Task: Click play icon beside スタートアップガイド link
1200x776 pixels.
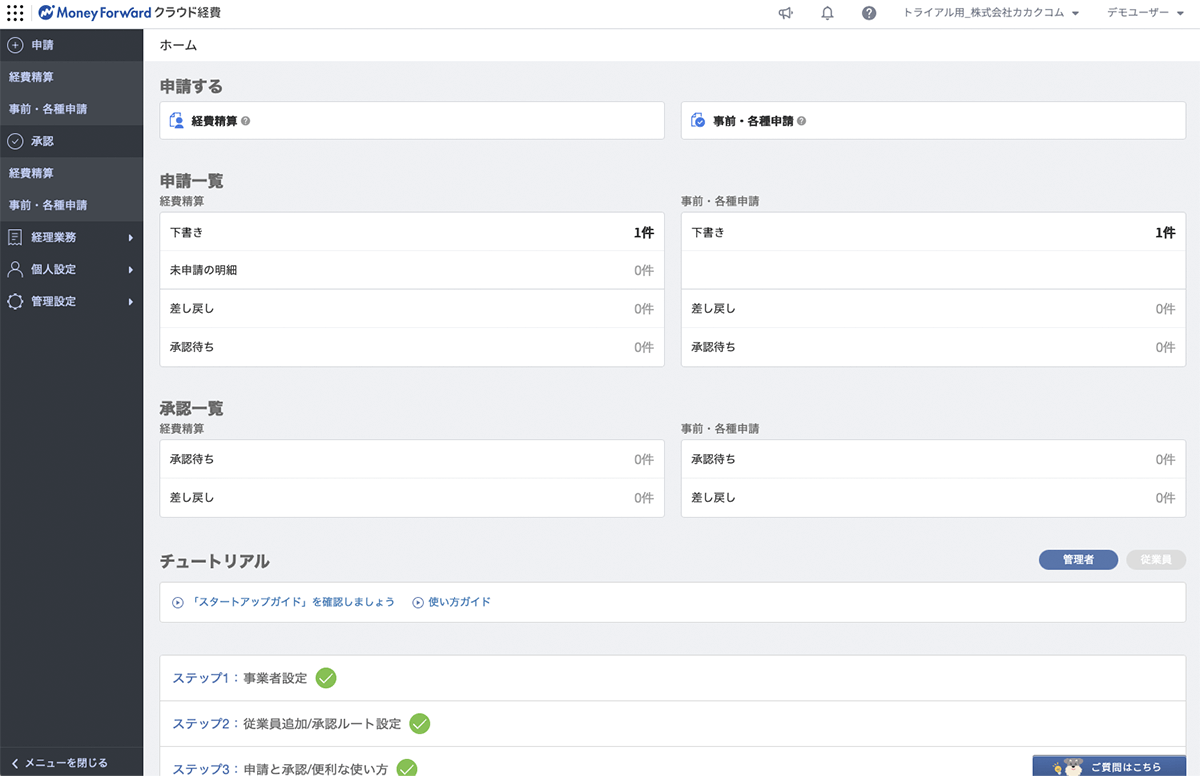Action: click(x=178, y=603)
